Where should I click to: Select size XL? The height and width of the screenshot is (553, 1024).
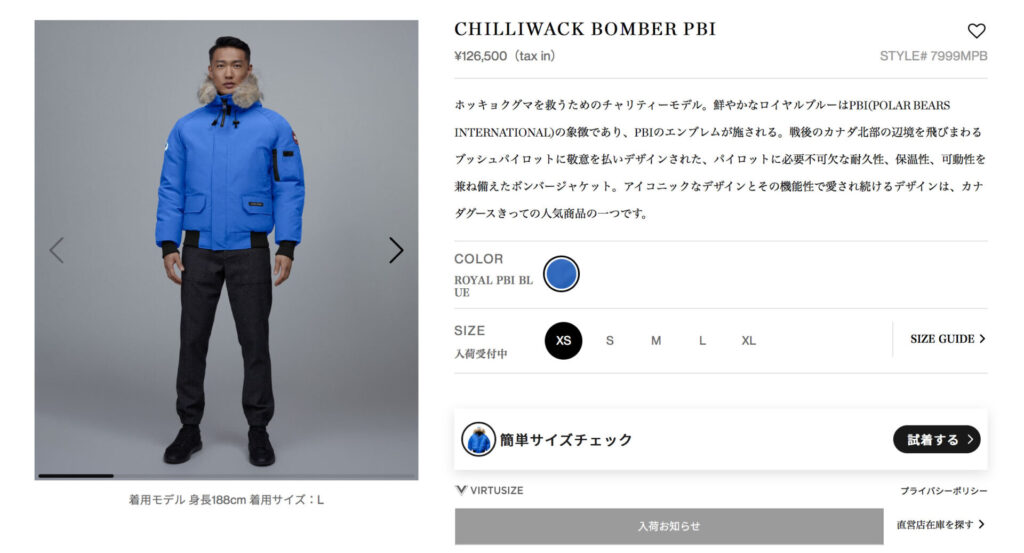[748, 340]
